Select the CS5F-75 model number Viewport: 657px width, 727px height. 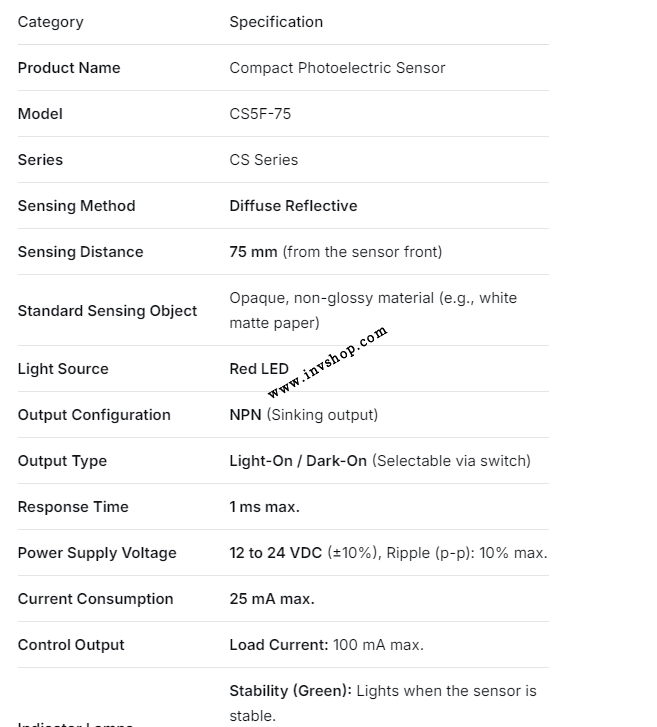click(260, 114)
